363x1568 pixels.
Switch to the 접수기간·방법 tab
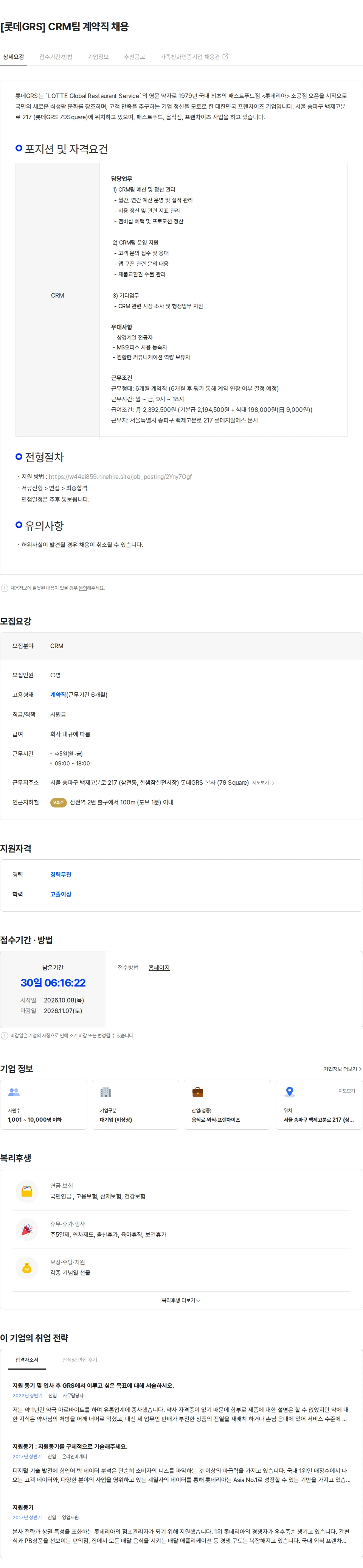coord(56,57)
